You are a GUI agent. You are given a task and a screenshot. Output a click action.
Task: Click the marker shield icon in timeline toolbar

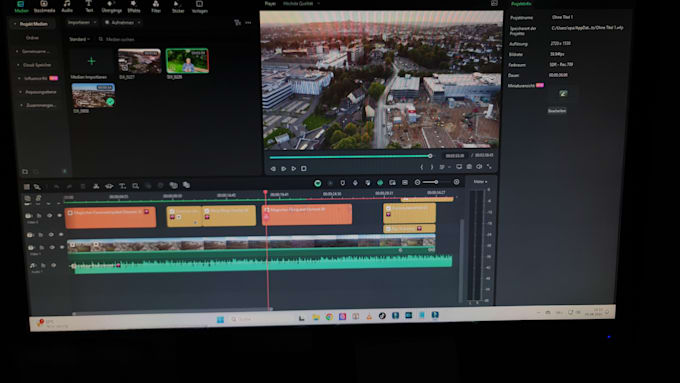343,183
